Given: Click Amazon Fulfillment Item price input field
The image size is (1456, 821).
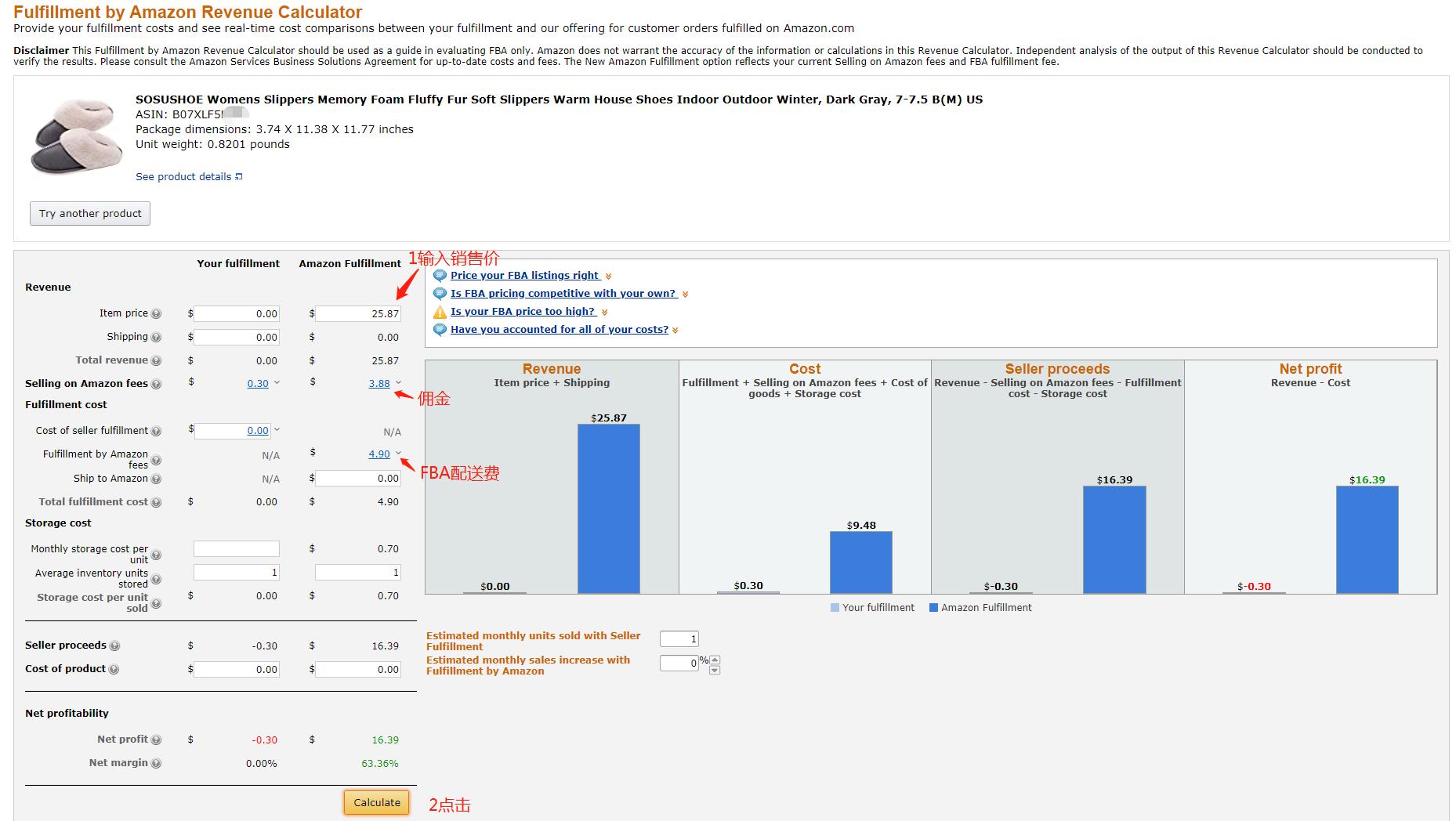Looking at the screenshot, I should click(358, 314).
